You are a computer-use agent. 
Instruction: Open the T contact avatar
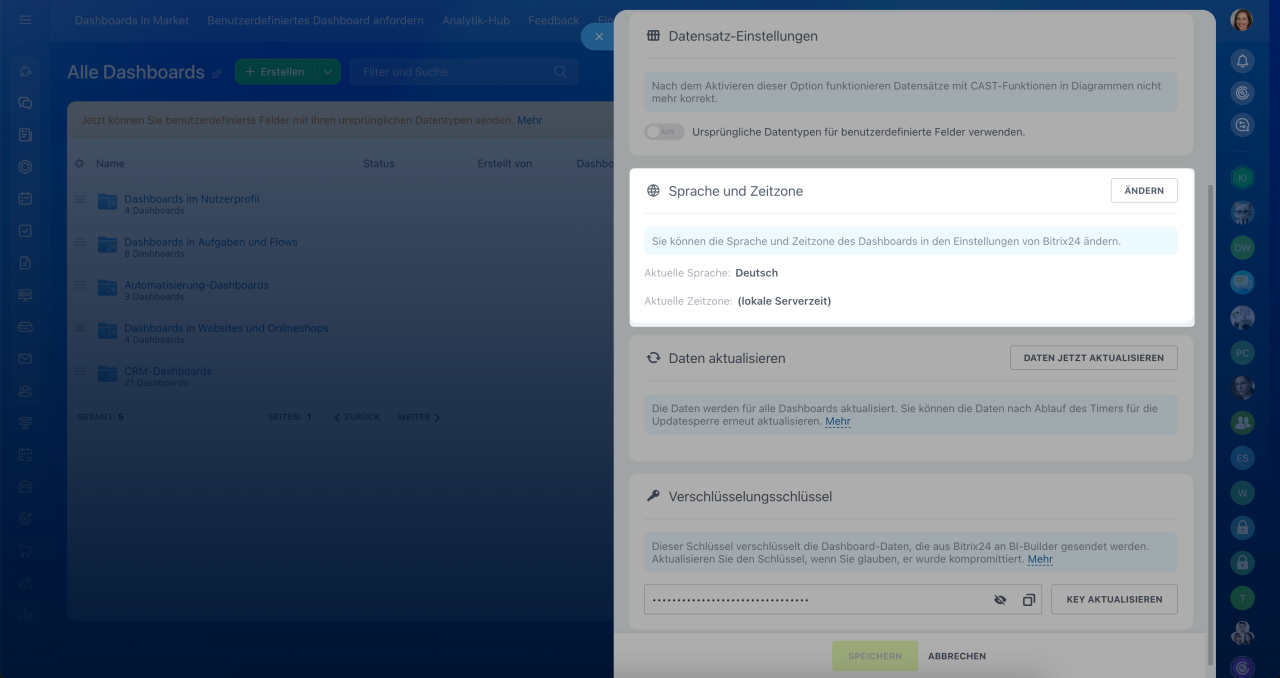[x=1242, y=598]
